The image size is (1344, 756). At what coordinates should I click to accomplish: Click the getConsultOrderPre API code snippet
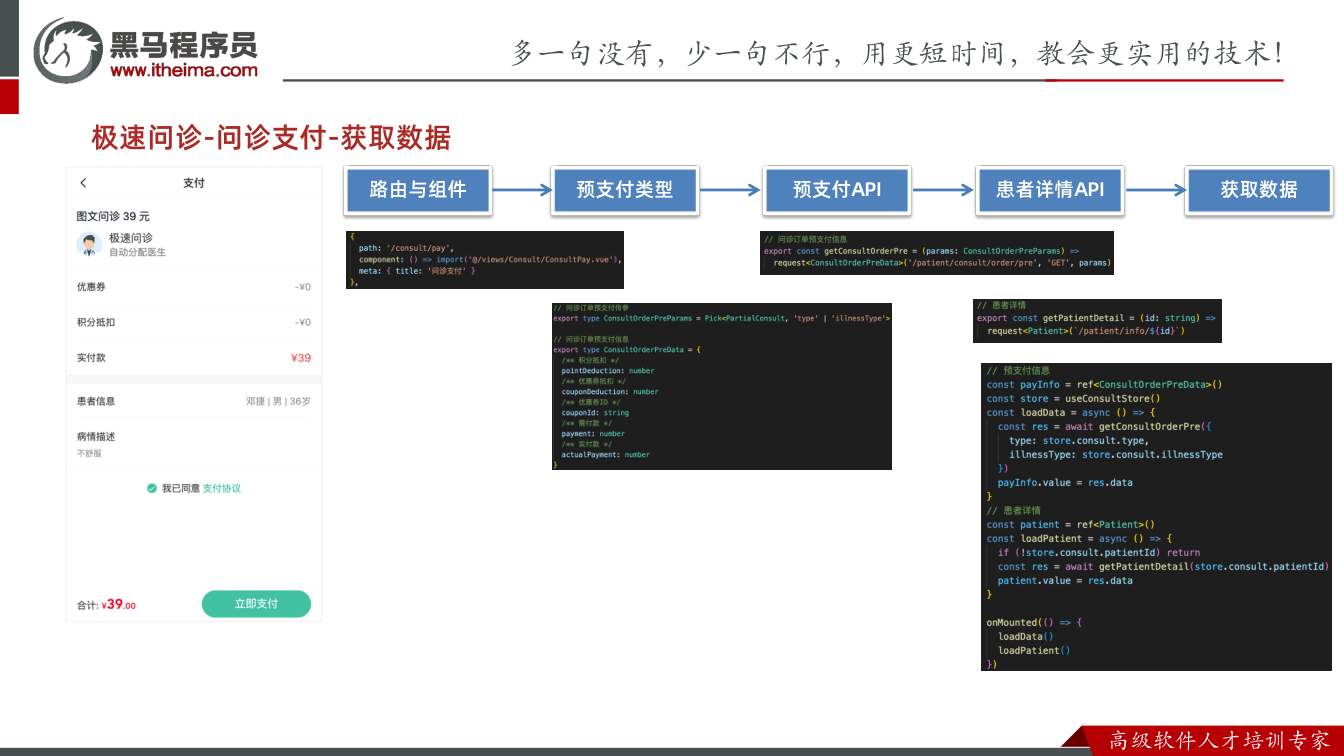click(x=937, y=252)
